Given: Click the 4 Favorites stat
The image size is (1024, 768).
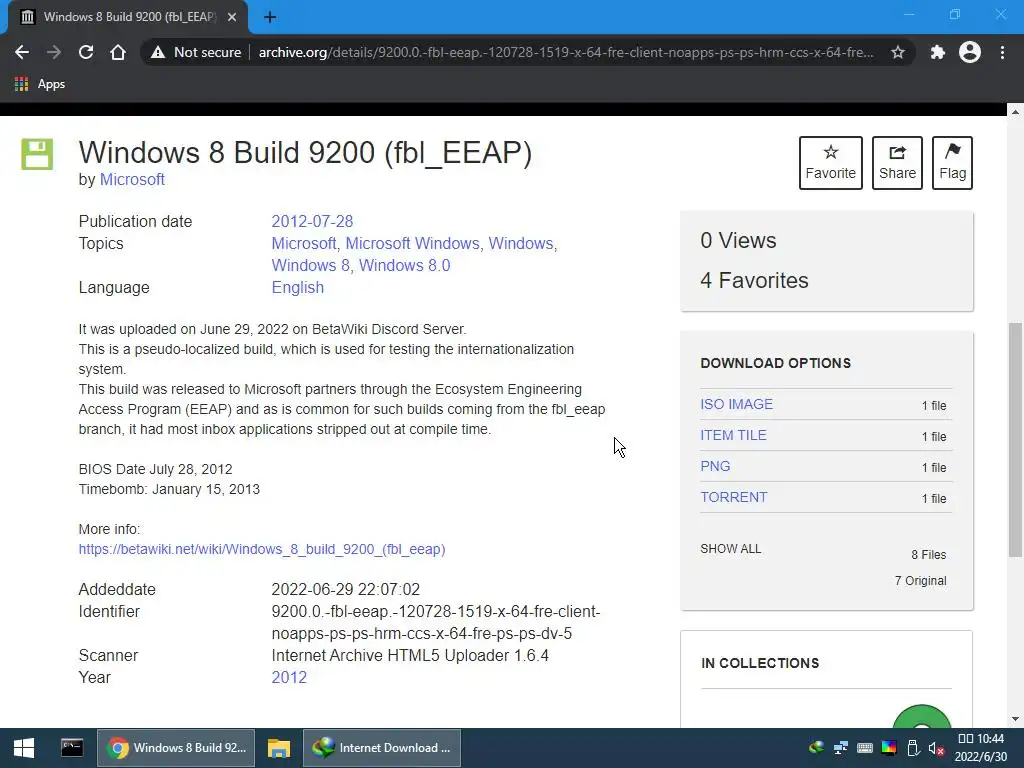Looking at the screenshot, I should click(x=754, y=280).
